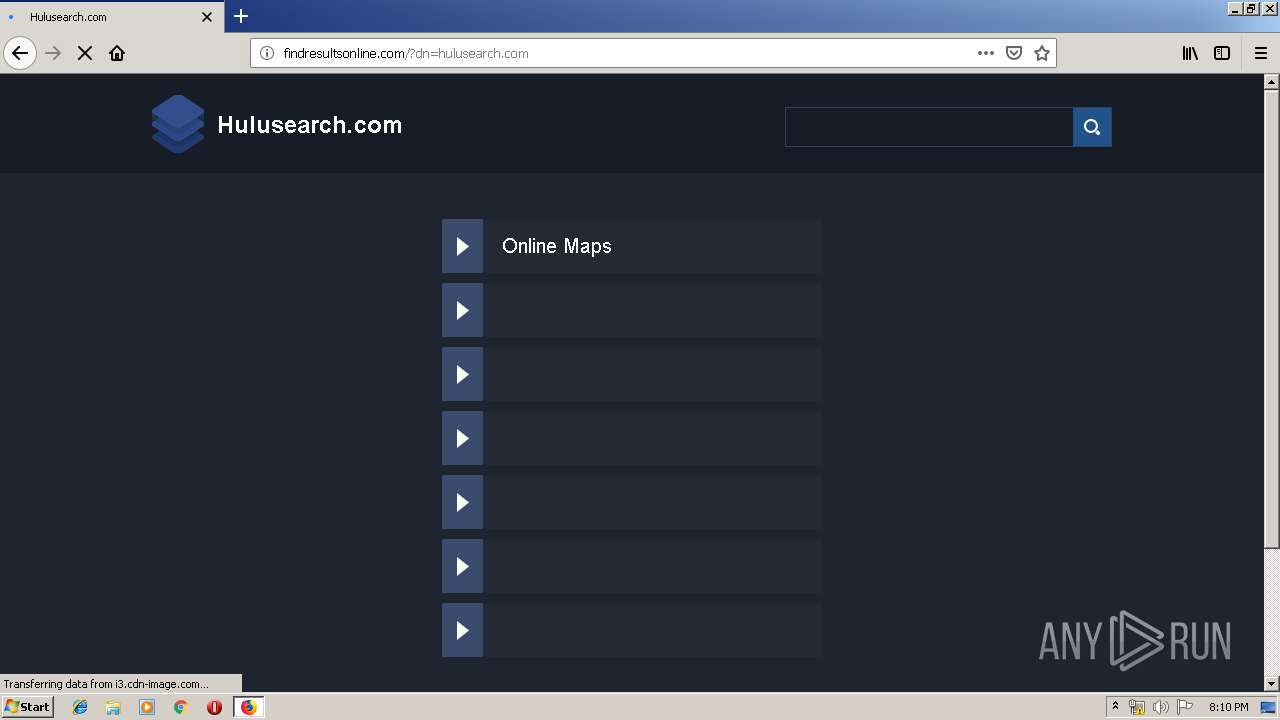
Task: Save page to Pocket icon
Action: click(1014, 53)
